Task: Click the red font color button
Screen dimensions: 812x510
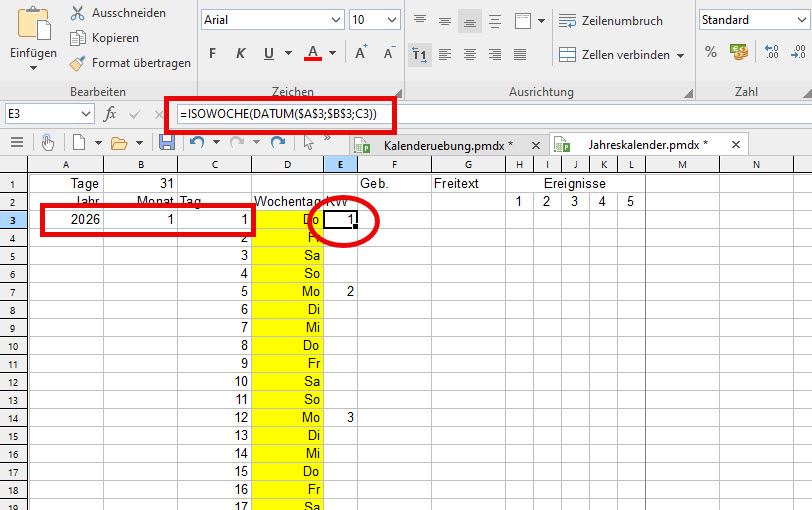Action: coord(313,53)
